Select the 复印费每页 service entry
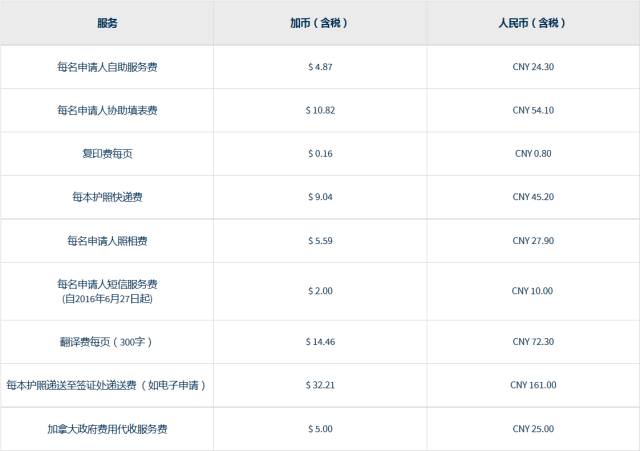This screenshot has height=451, width=640. pos(106,153)
